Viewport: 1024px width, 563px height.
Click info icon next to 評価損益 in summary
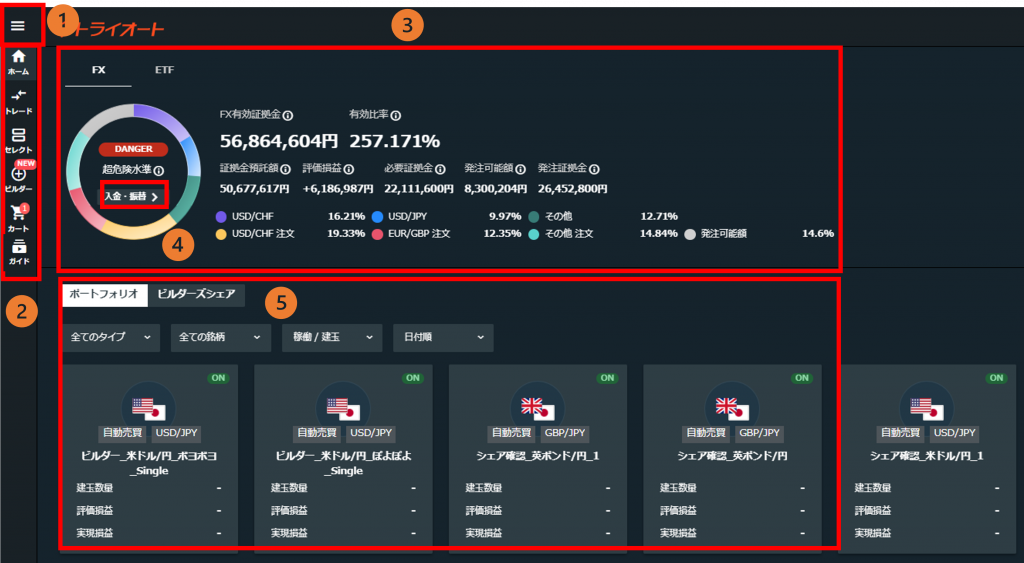click(349, 170)
